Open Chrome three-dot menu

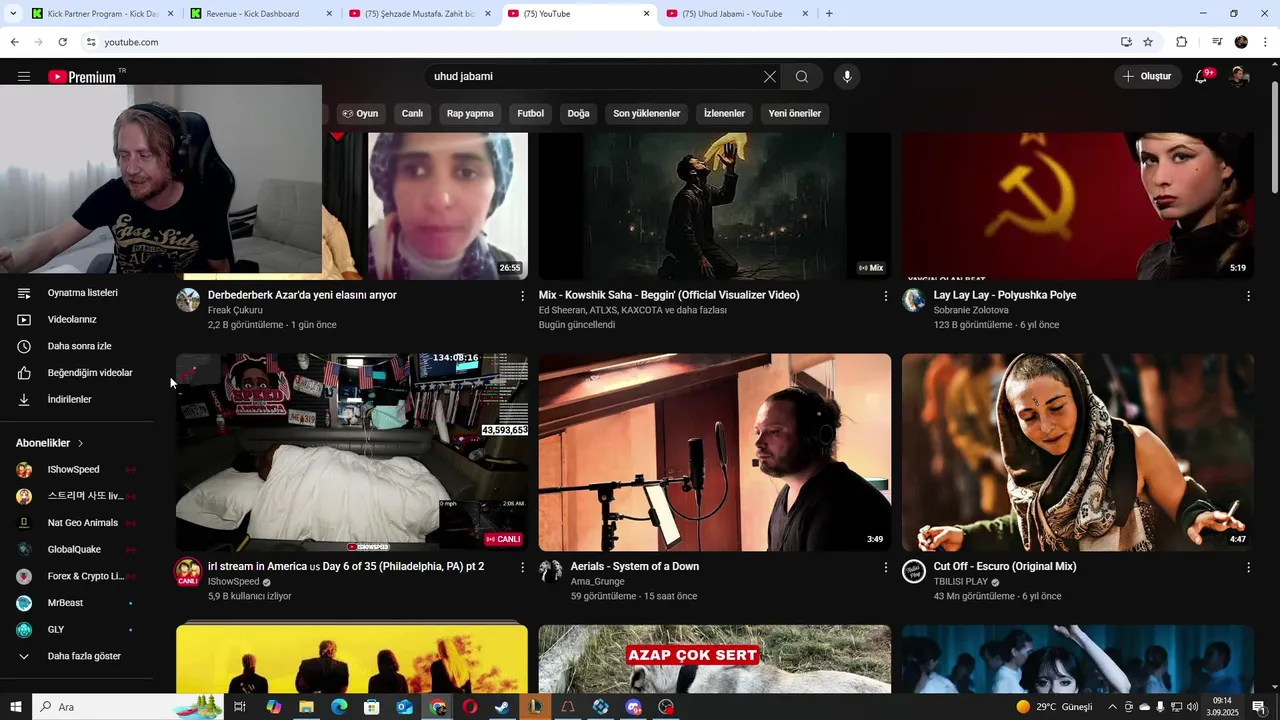[x=1265, y=42]
